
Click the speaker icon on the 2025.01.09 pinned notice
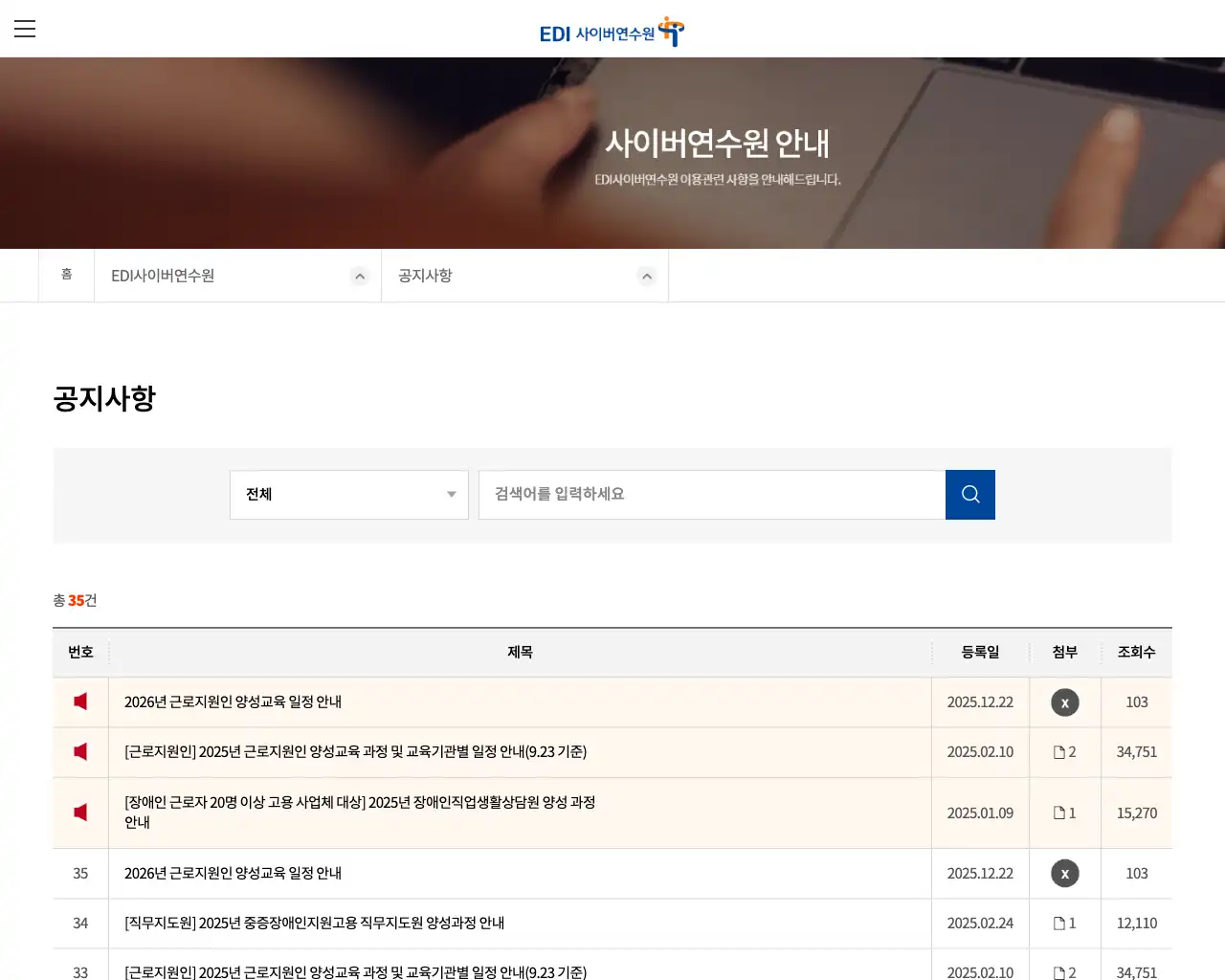click(x=80, y=813)
